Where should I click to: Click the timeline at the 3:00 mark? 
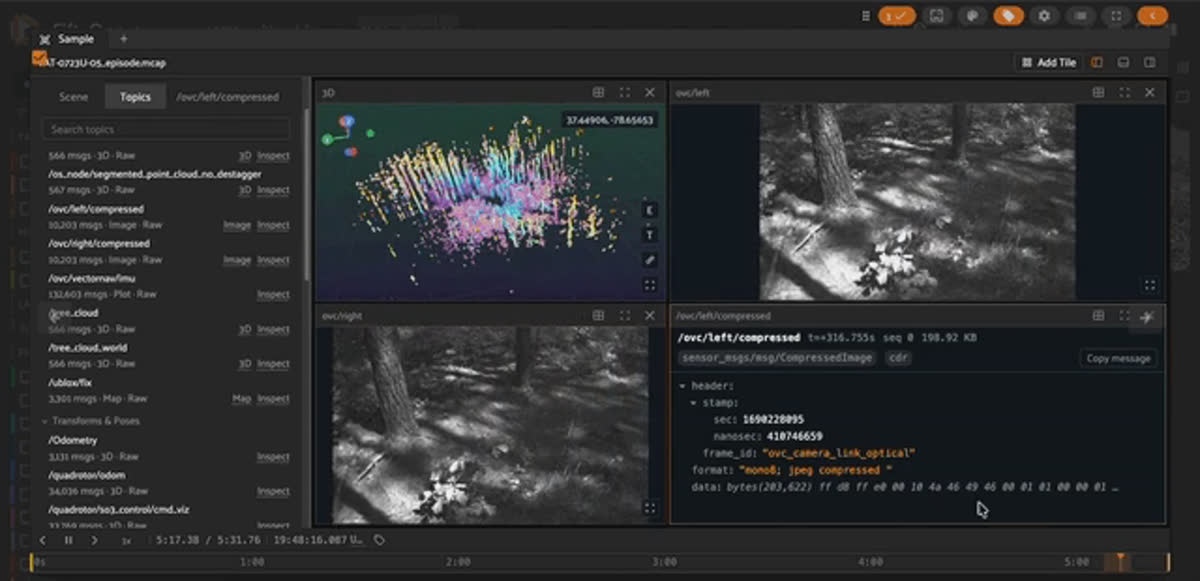tap(664, 562)
